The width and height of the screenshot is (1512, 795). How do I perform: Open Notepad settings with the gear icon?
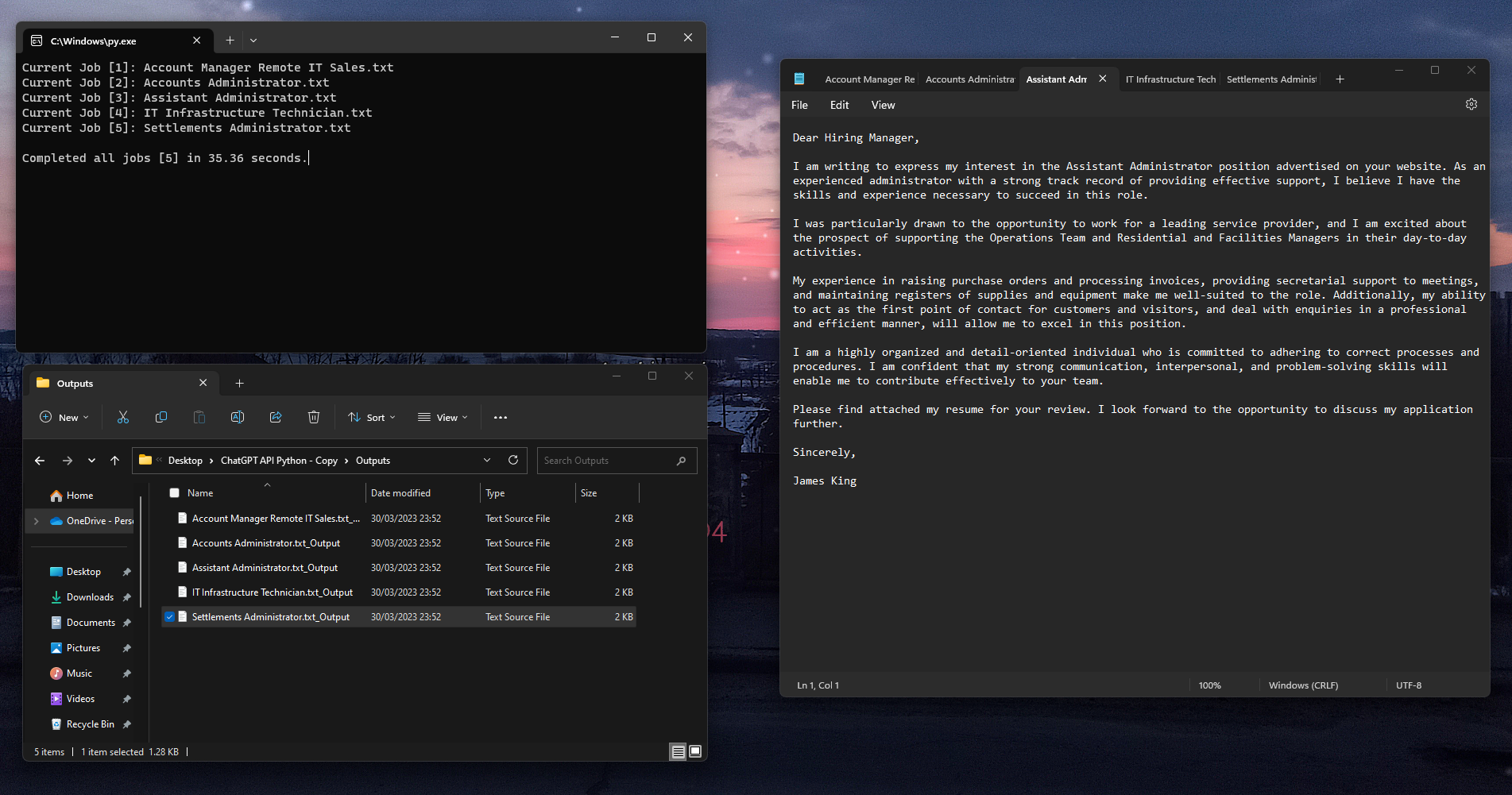[1471, 104]
